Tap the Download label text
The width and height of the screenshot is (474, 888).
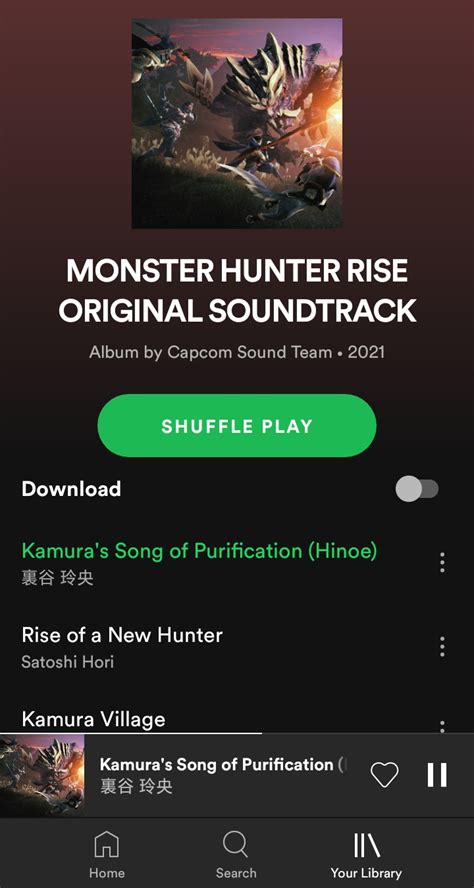pyautogui.click(x=71, y=489)
